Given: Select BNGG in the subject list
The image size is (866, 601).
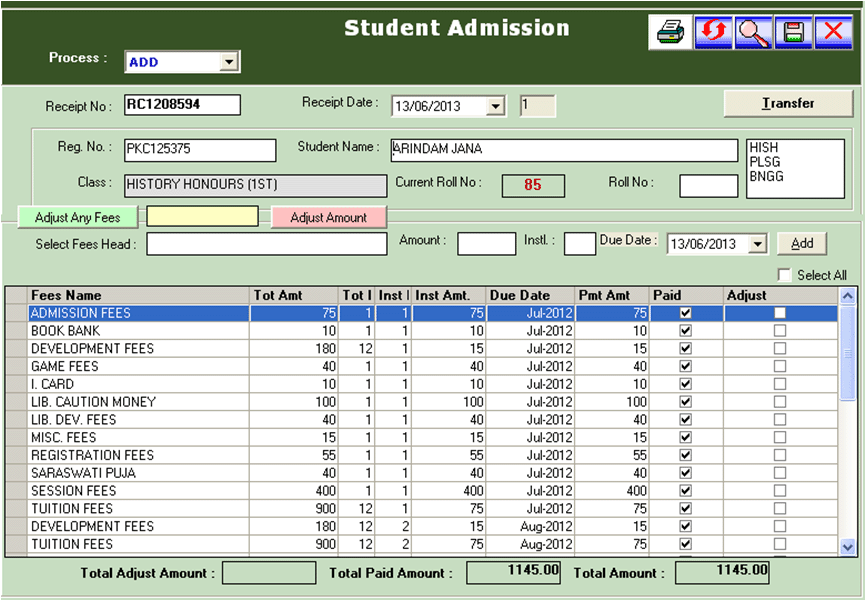Looking at the screenshot, I should [766, 176].
